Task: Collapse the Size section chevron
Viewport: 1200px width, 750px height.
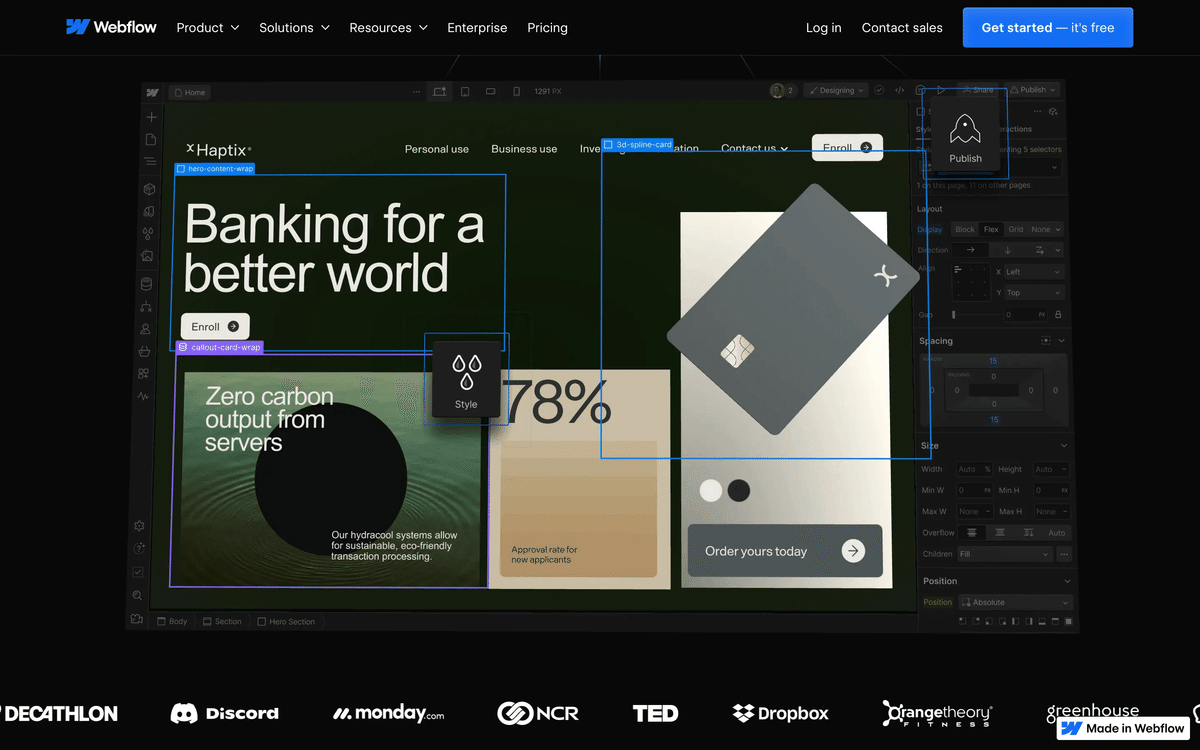Action: point(1064,446)
